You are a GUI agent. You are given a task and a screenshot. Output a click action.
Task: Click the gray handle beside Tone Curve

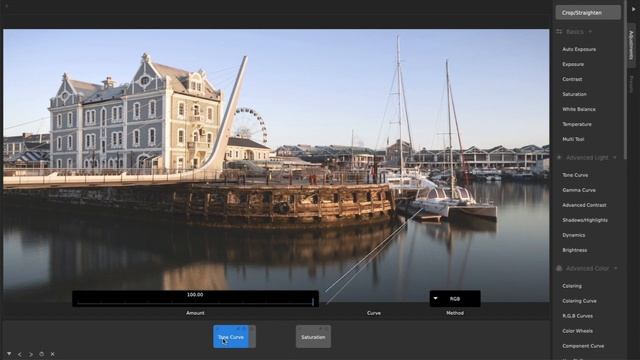tap(252, 337)
